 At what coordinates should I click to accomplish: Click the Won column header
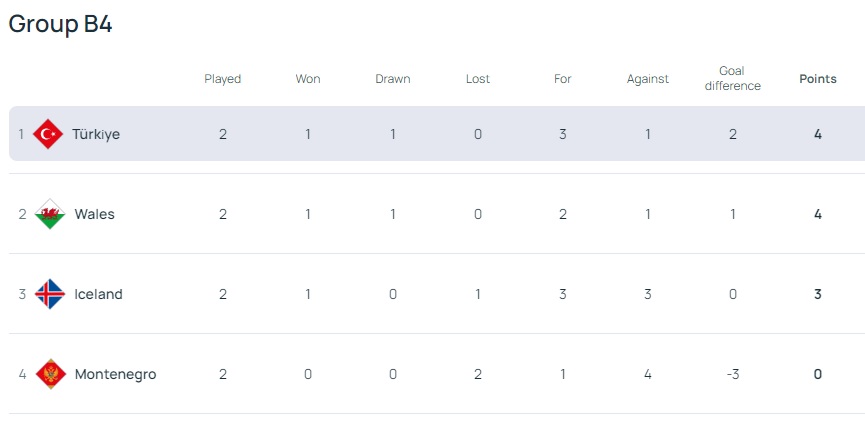click(x=308, y=79)
